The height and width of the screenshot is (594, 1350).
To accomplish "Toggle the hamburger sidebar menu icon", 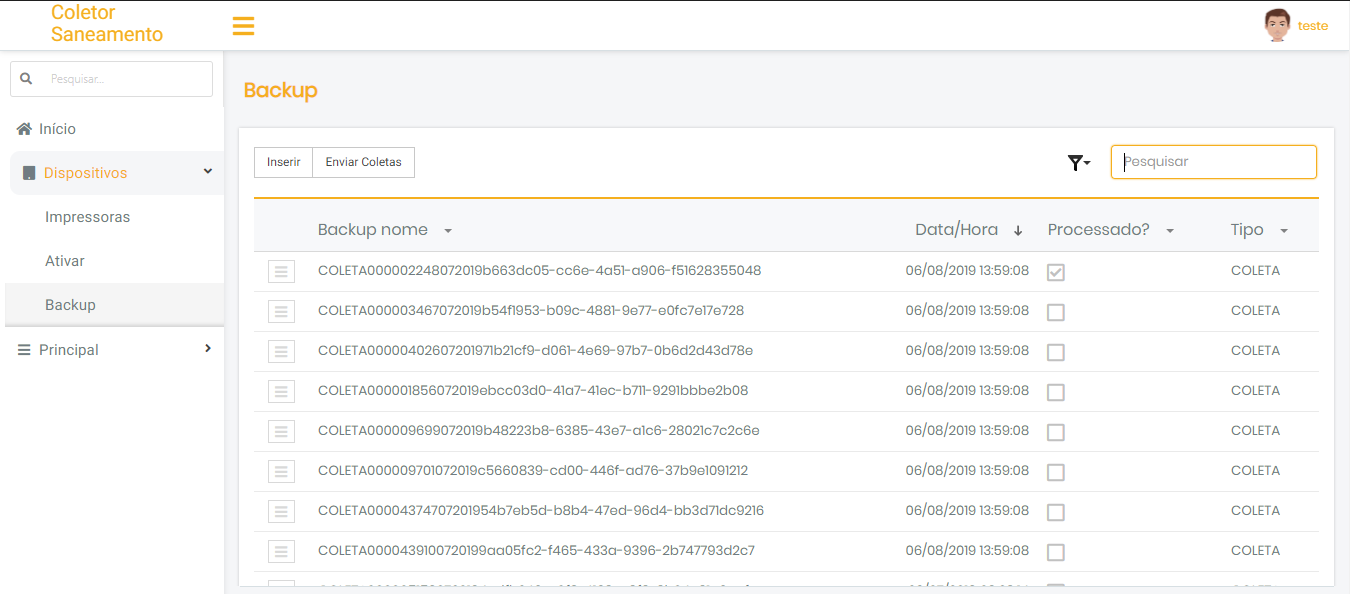I will [243, 26].
